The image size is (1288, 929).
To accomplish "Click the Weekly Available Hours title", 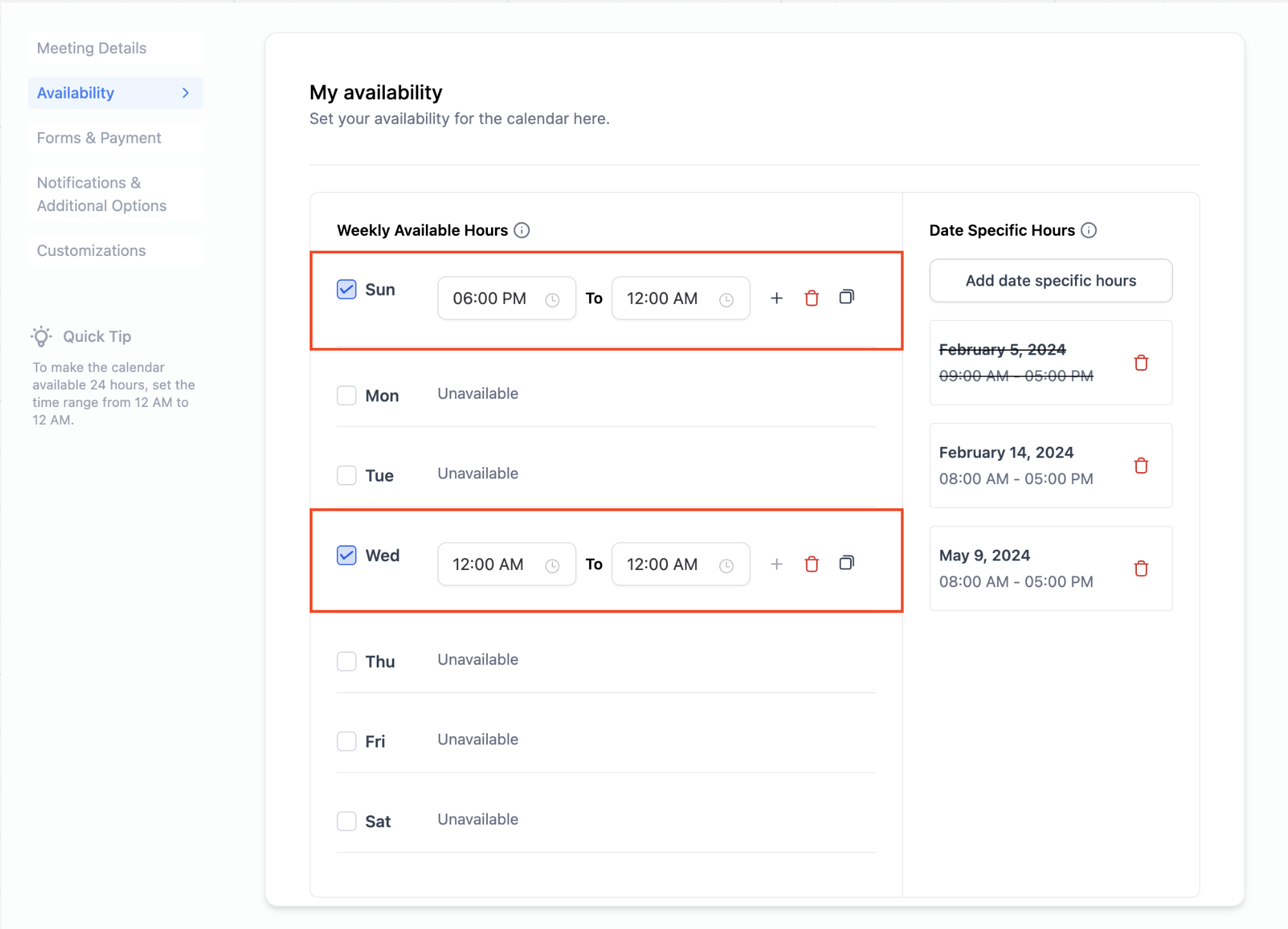I will click(422, 230).
